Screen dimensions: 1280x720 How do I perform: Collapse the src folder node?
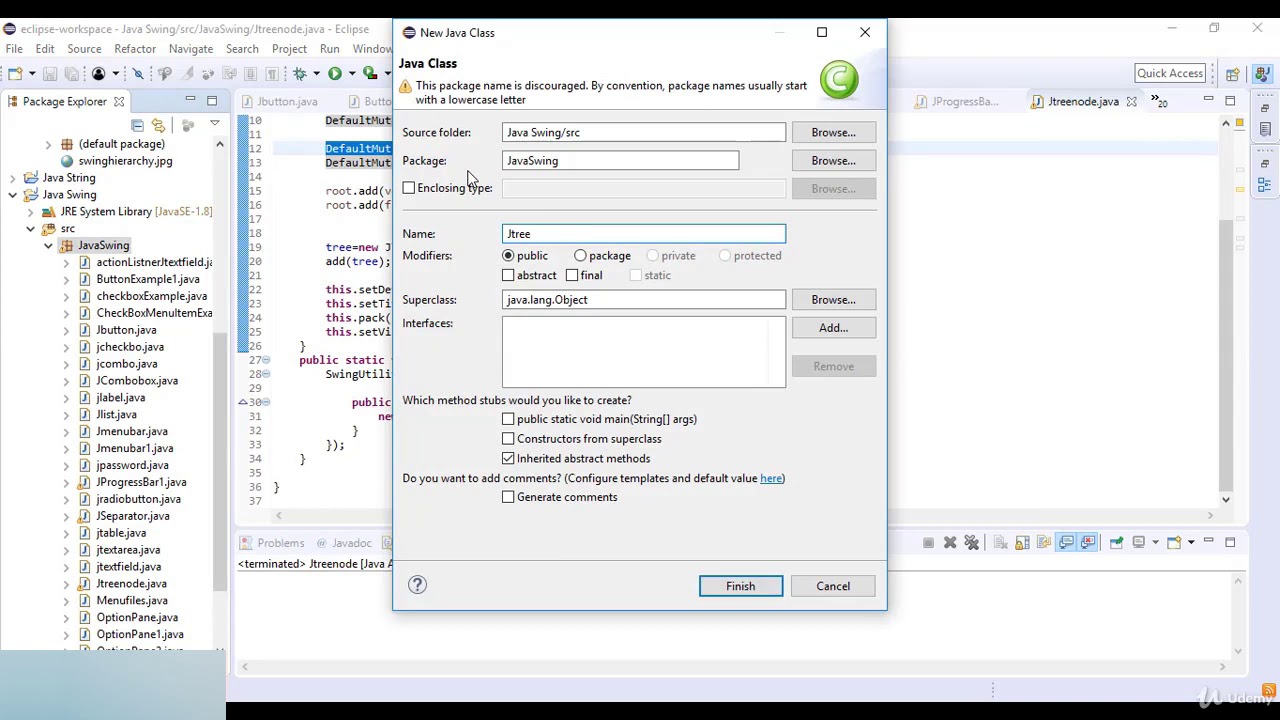pyautogui.click(x=30, y=229)
